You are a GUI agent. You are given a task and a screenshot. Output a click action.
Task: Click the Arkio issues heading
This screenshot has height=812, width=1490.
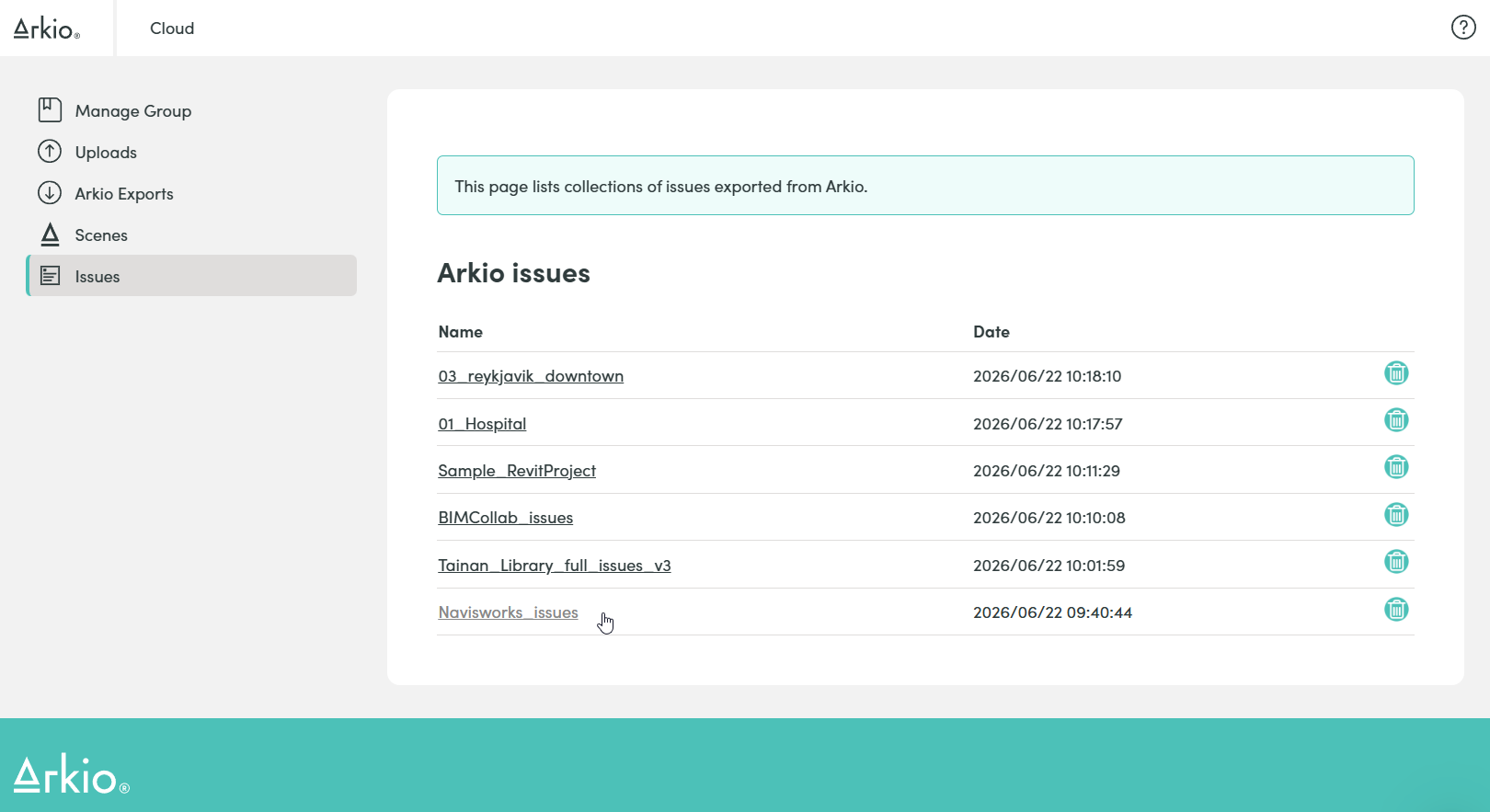tap(513, 273)
